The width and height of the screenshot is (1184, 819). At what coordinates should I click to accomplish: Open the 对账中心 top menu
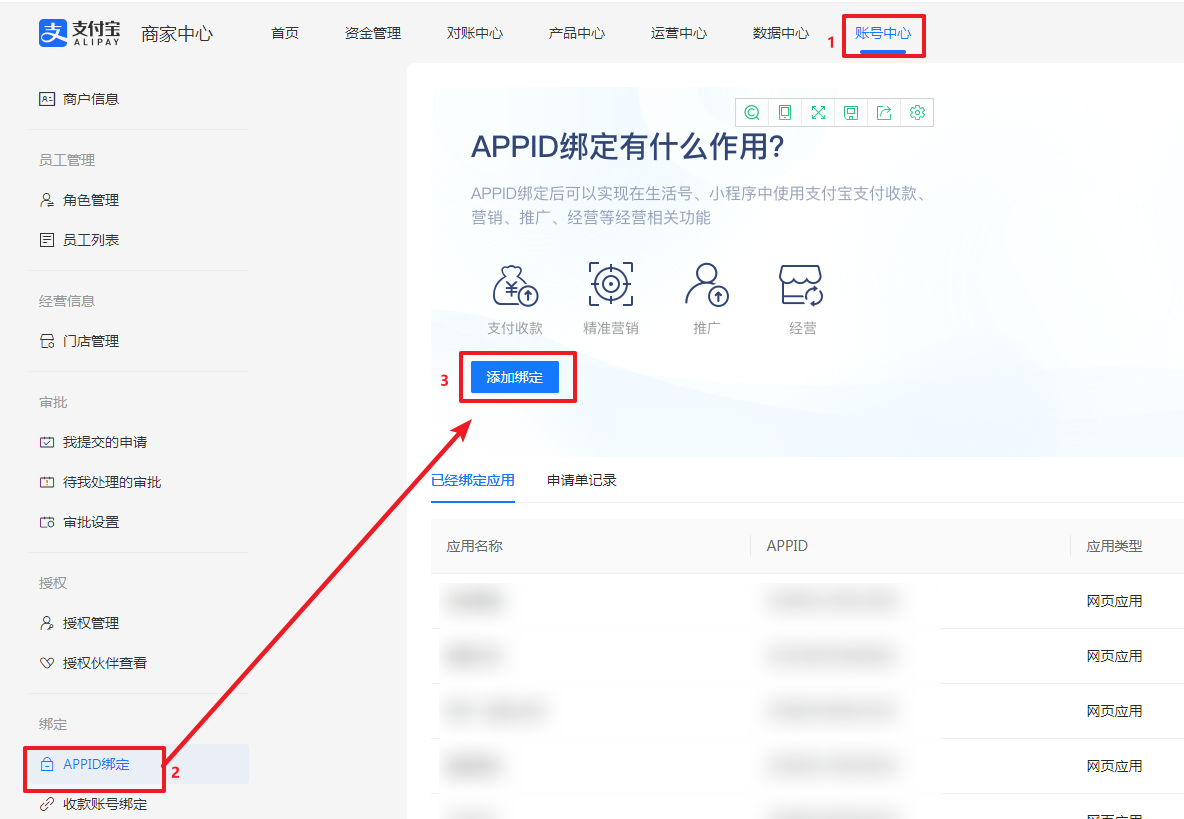click(474, 33)
